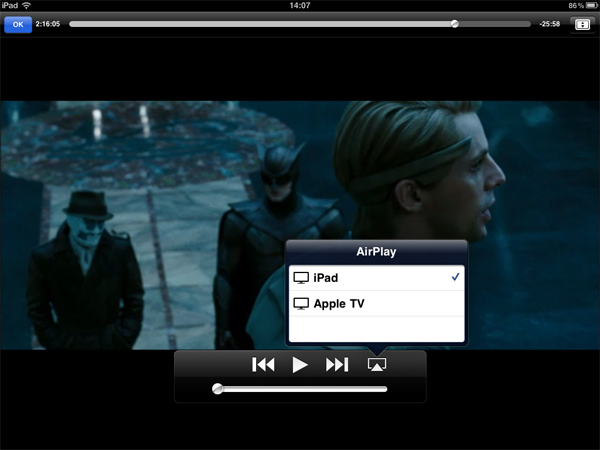
Task: Click the volume slider knob
Action: click(x=217, y=389)
